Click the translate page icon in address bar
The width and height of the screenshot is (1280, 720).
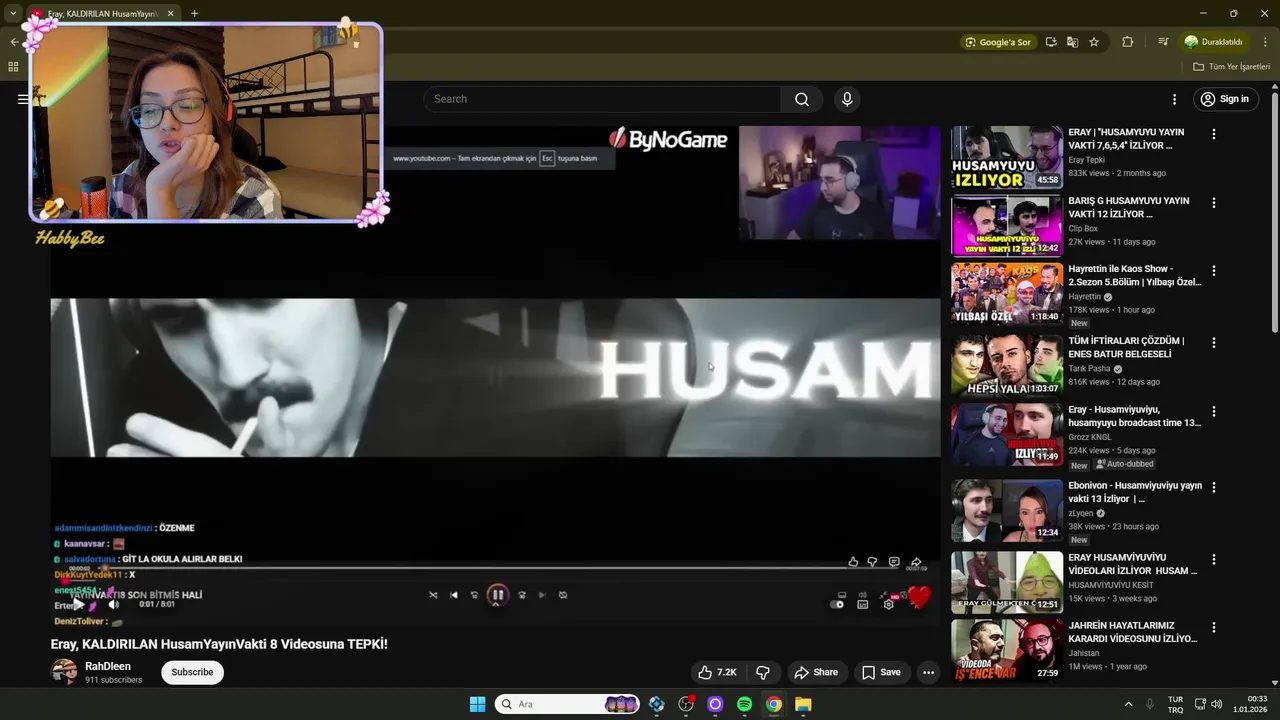(x=1072, y=42)
